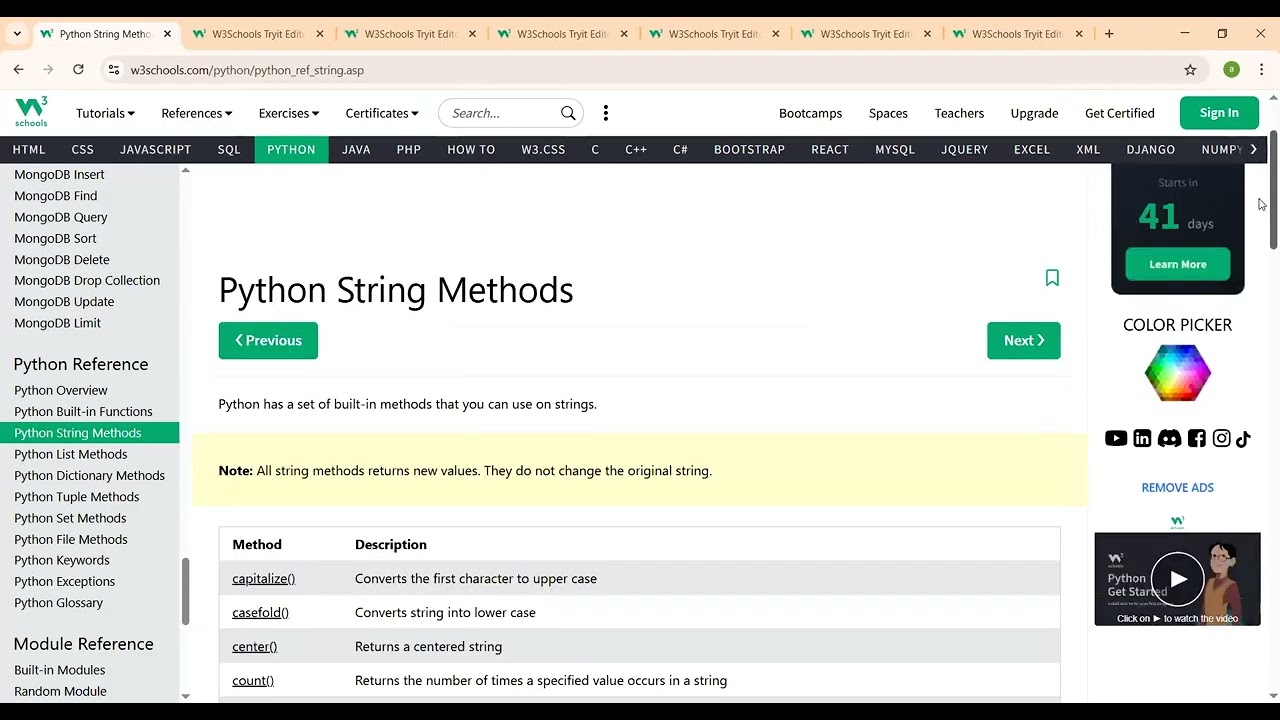
Task: Click the sidebar scrollbar thumb
Action: [x=185, y=591]
